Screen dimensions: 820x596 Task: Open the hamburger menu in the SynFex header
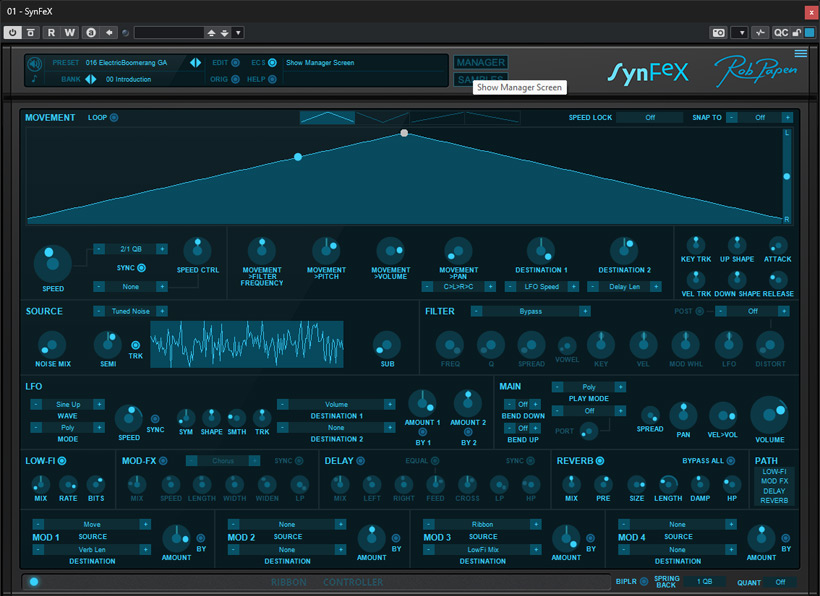pyautogui.click(x=800, y=53)
